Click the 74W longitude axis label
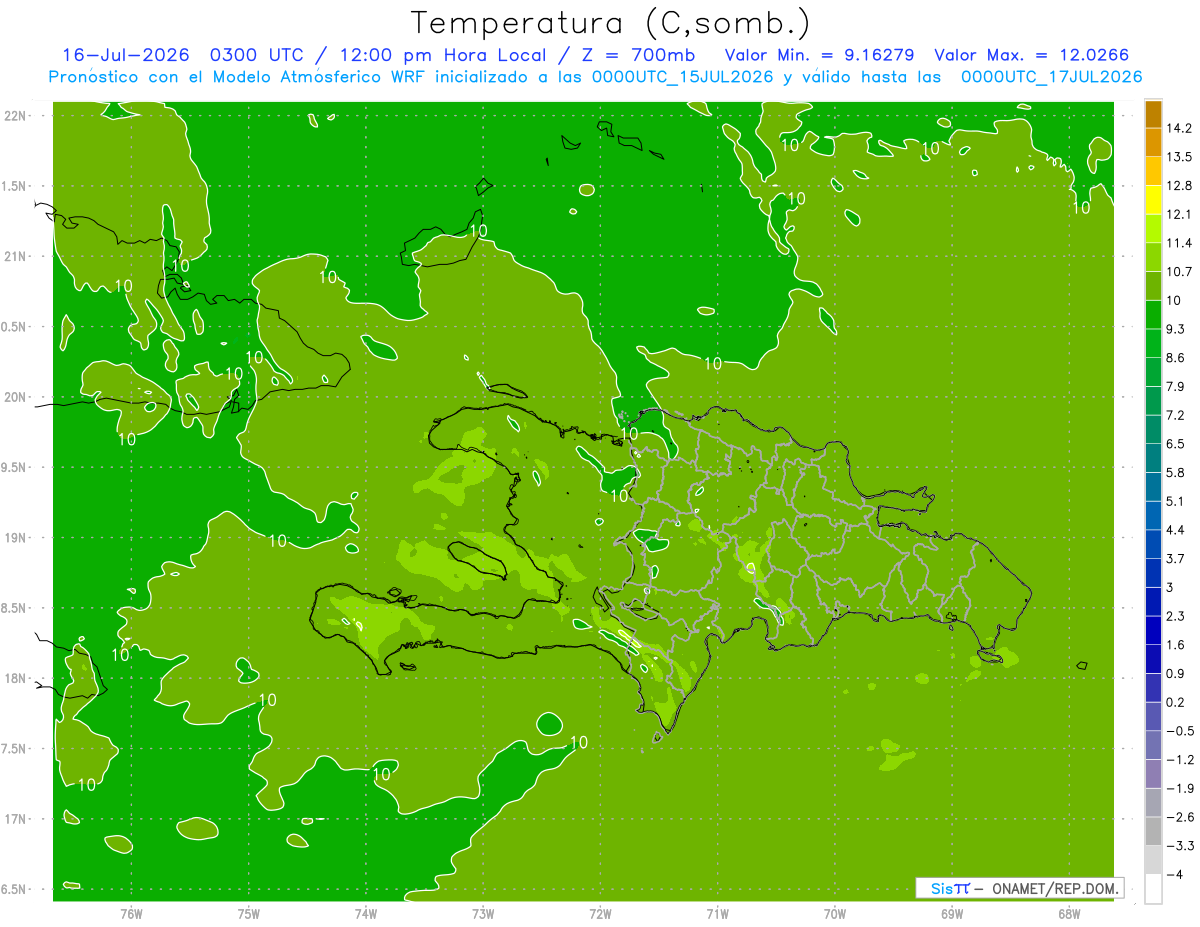The height and width of the screenshot is (927, 1200). 366,913
